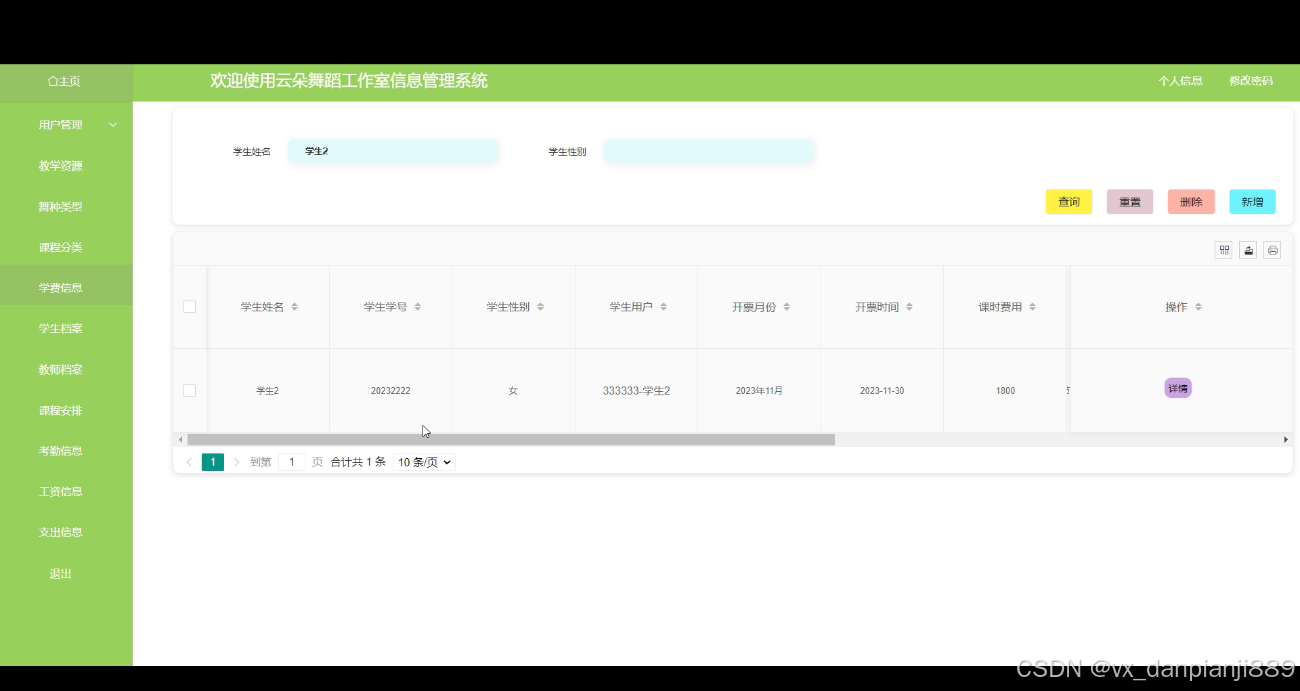Open 考勤信息 in sidebar
The height and width of the screenshot is (691, 1300).
click(x=61, y=451)
